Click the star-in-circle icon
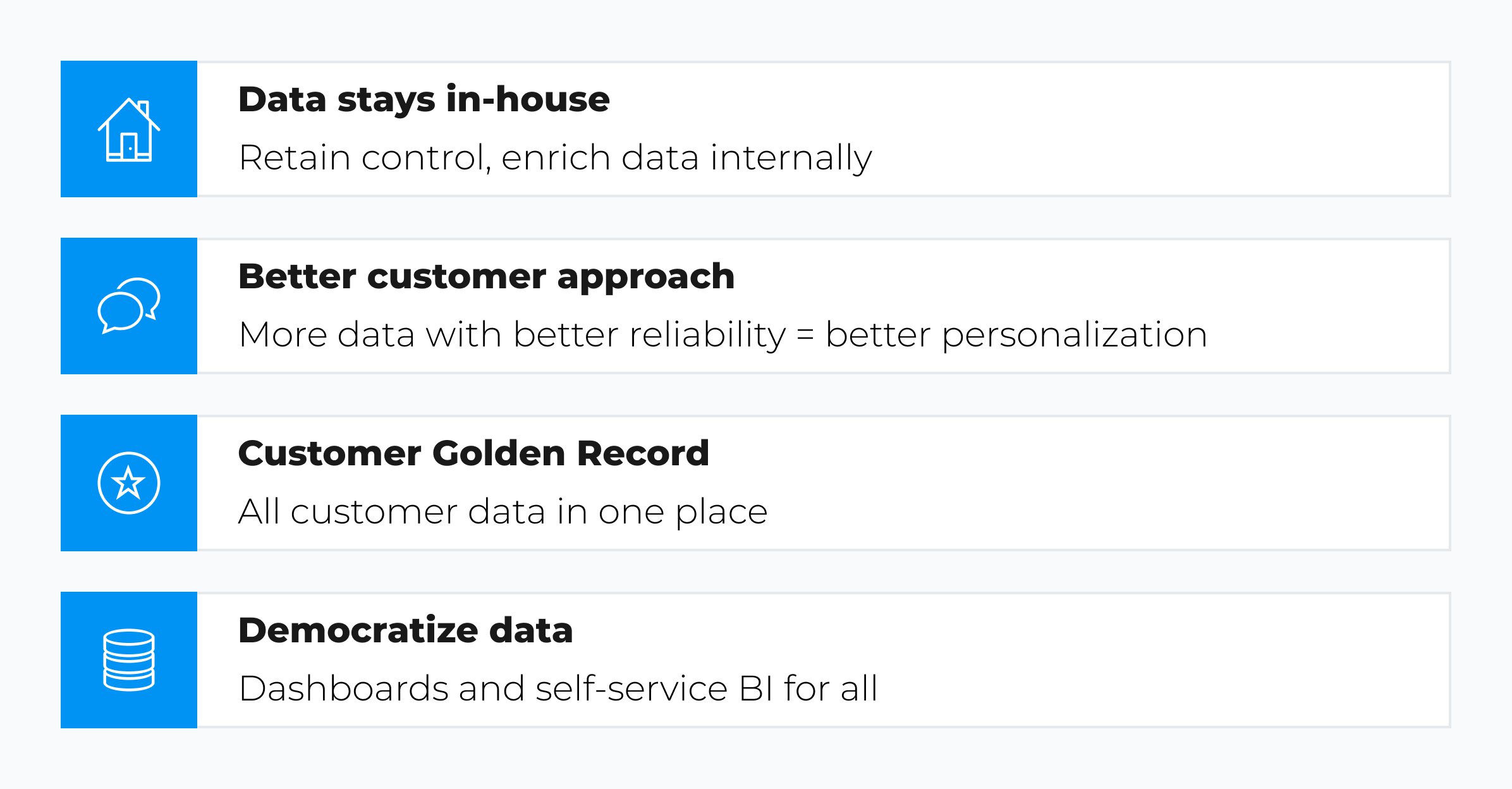Screen dimensions: 1512x789 pyautogui.click(x=129, y=483)
